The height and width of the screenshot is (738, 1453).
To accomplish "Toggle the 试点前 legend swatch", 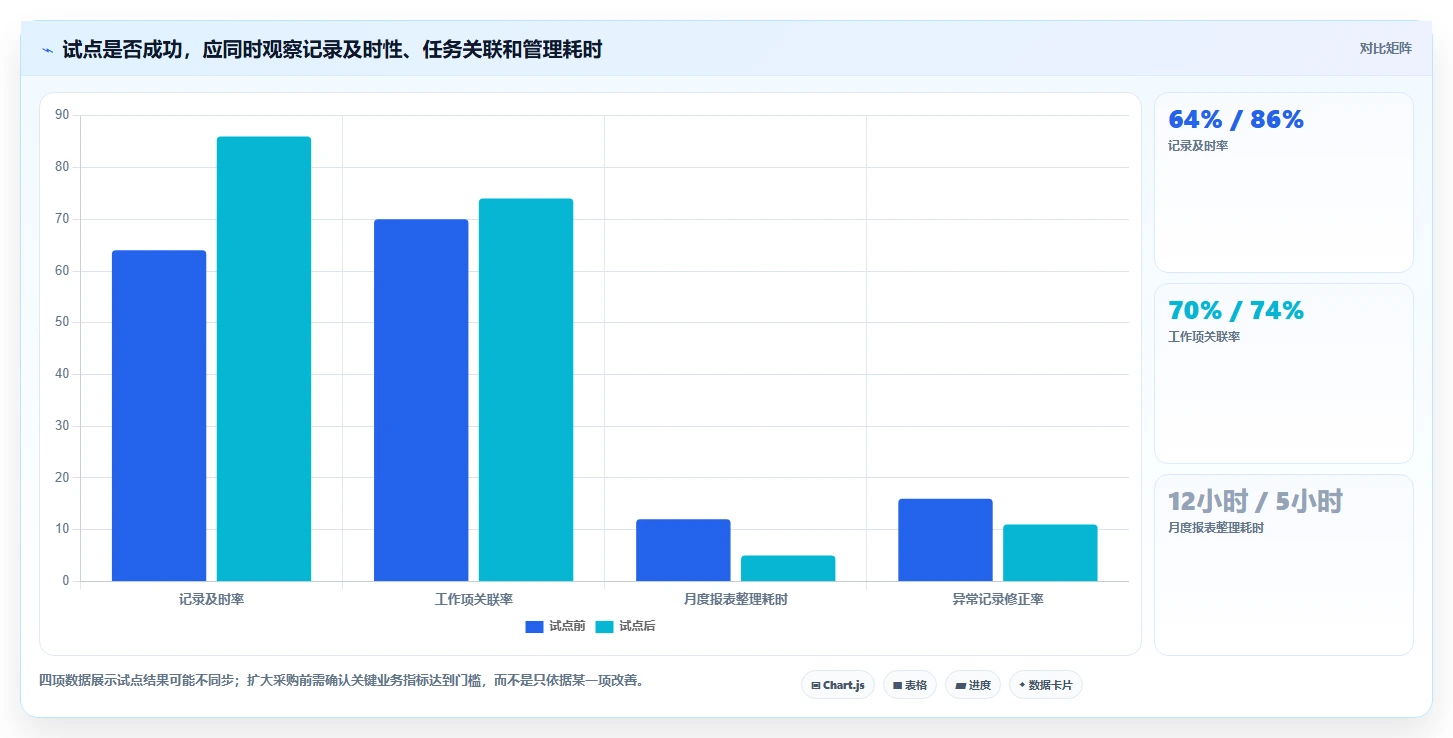I will (534, 627).
